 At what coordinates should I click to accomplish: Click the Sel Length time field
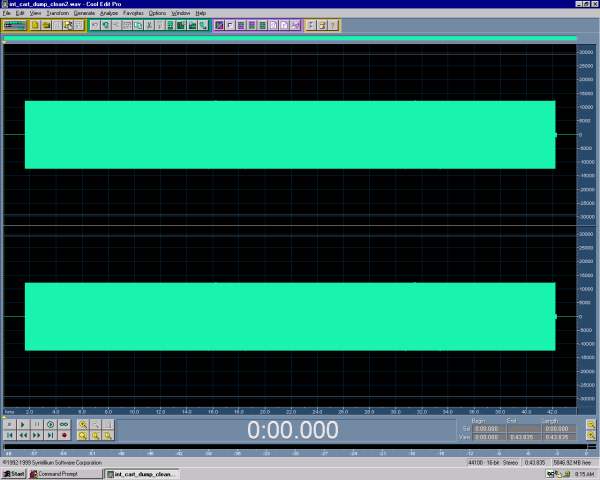tap(559, 428)
